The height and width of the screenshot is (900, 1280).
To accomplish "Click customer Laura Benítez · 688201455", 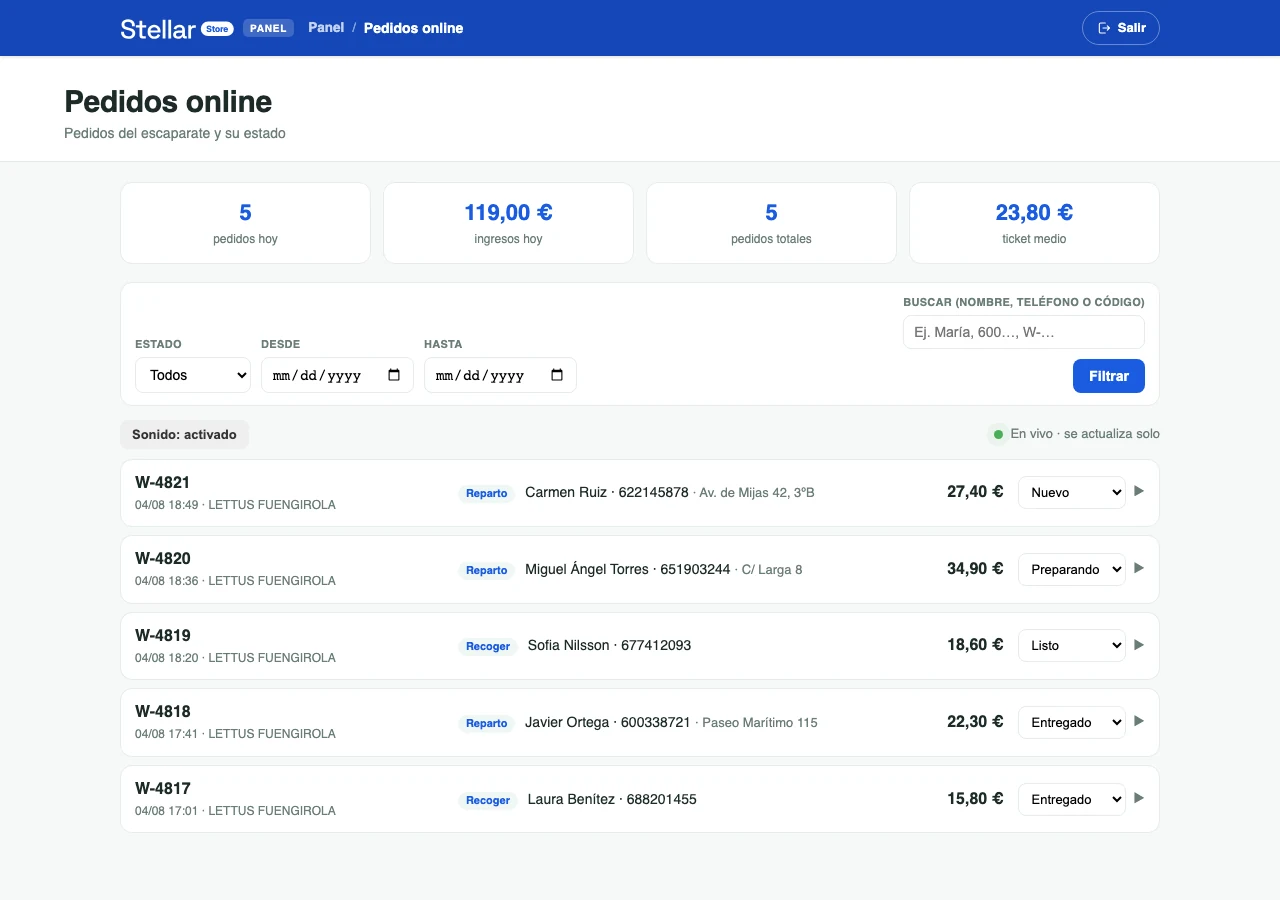I will 612,799.
